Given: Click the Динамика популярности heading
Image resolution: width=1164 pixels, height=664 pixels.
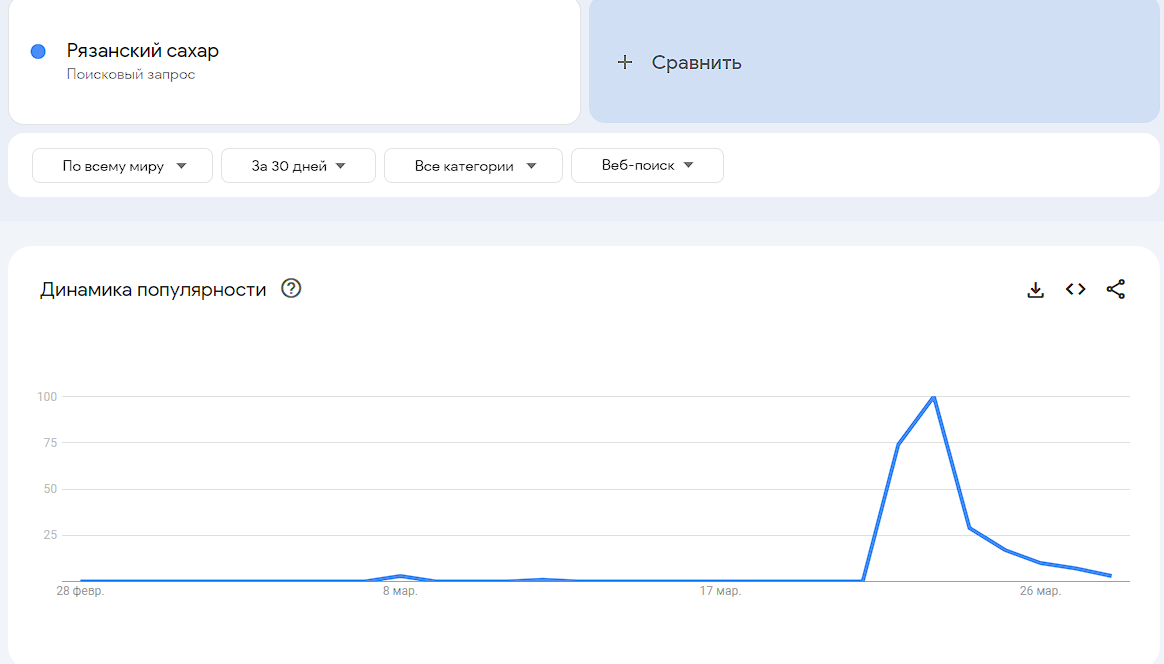Looking at the screenshot, I should click(153, 290).
